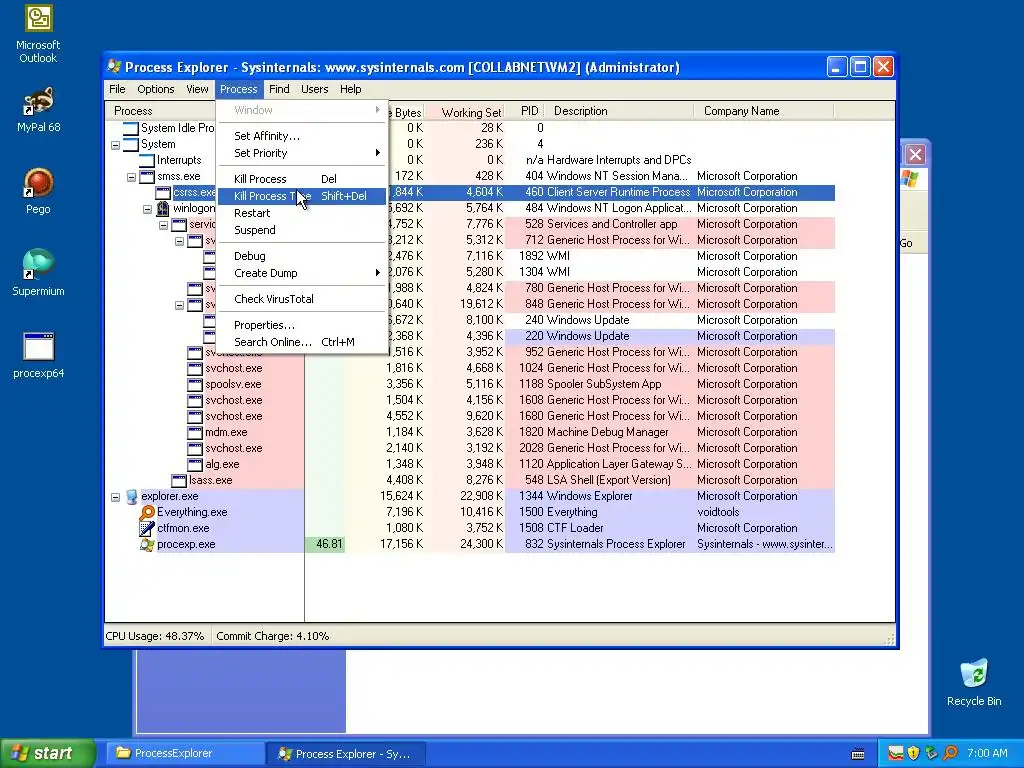This screenshot has height=768, width=1024.
Task: Choose Check VirusTotal menu entry
Action: [x=302, y=299]
